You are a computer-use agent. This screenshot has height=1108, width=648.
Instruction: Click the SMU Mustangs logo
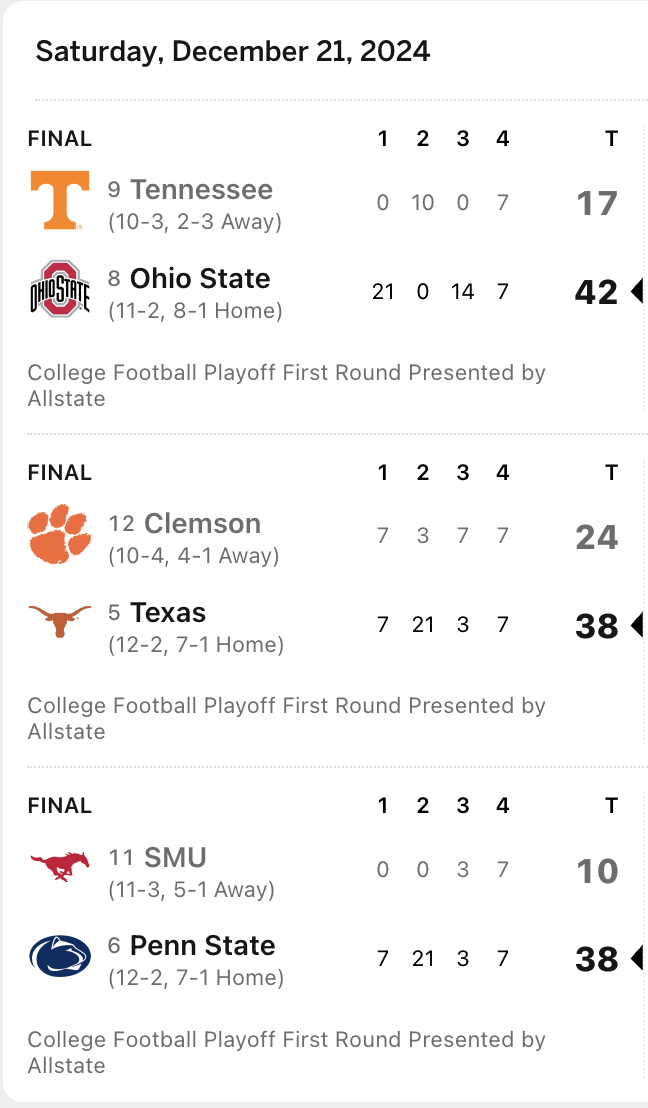click(59, 866)
